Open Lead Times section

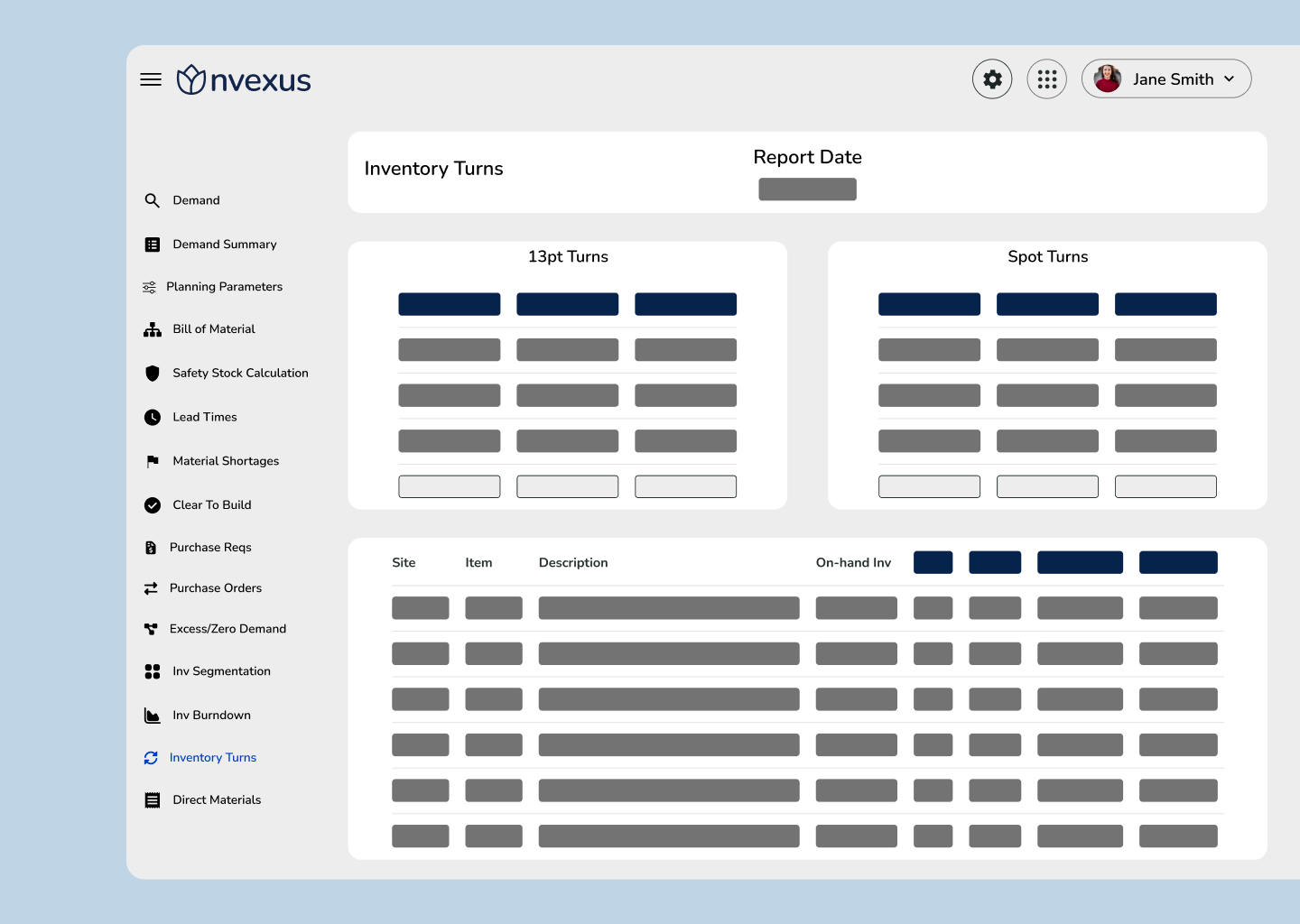205,417
